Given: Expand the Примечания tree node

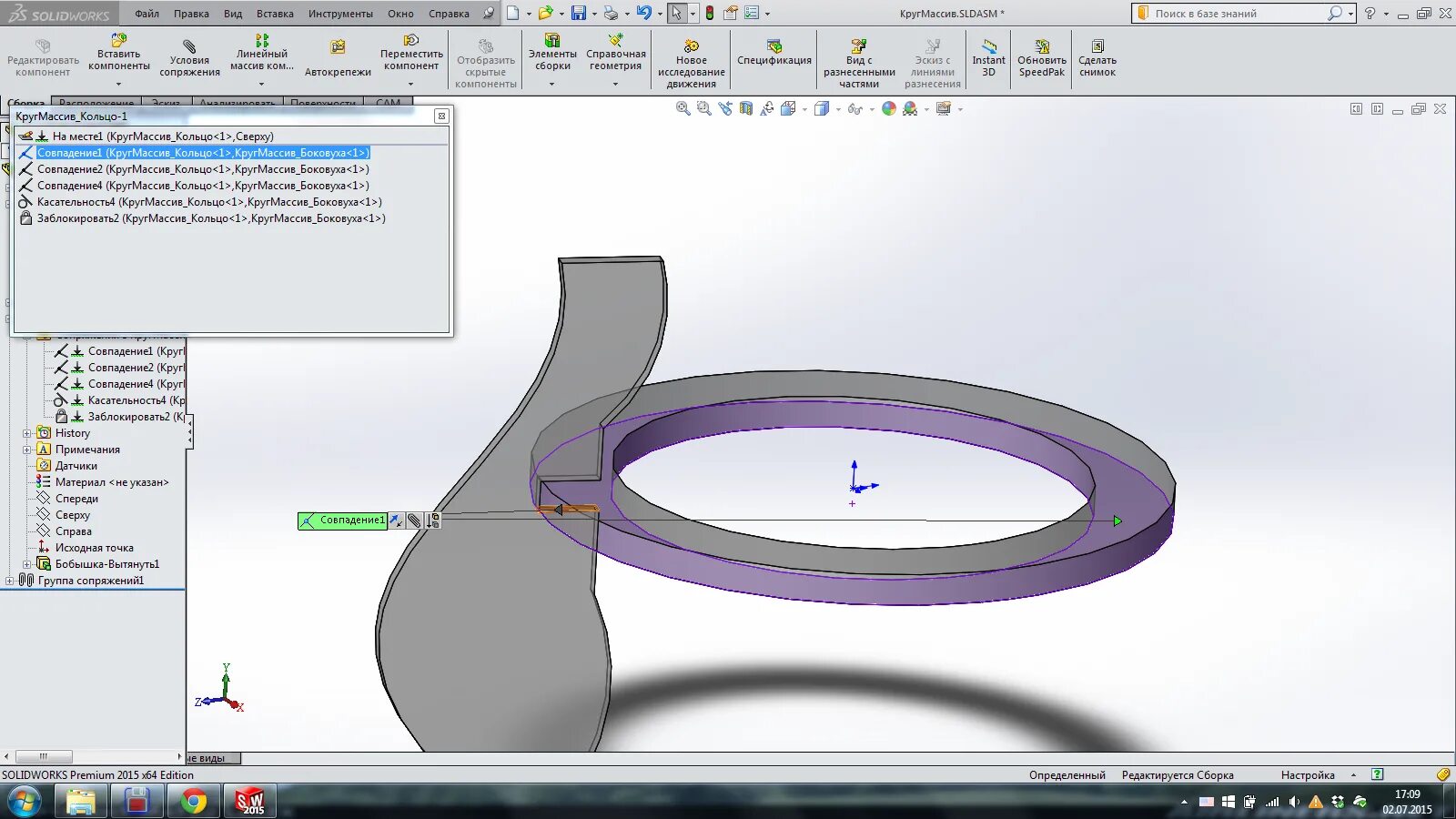Looking at the screenshot, I should pyautogui.click(x=27, y=450).
